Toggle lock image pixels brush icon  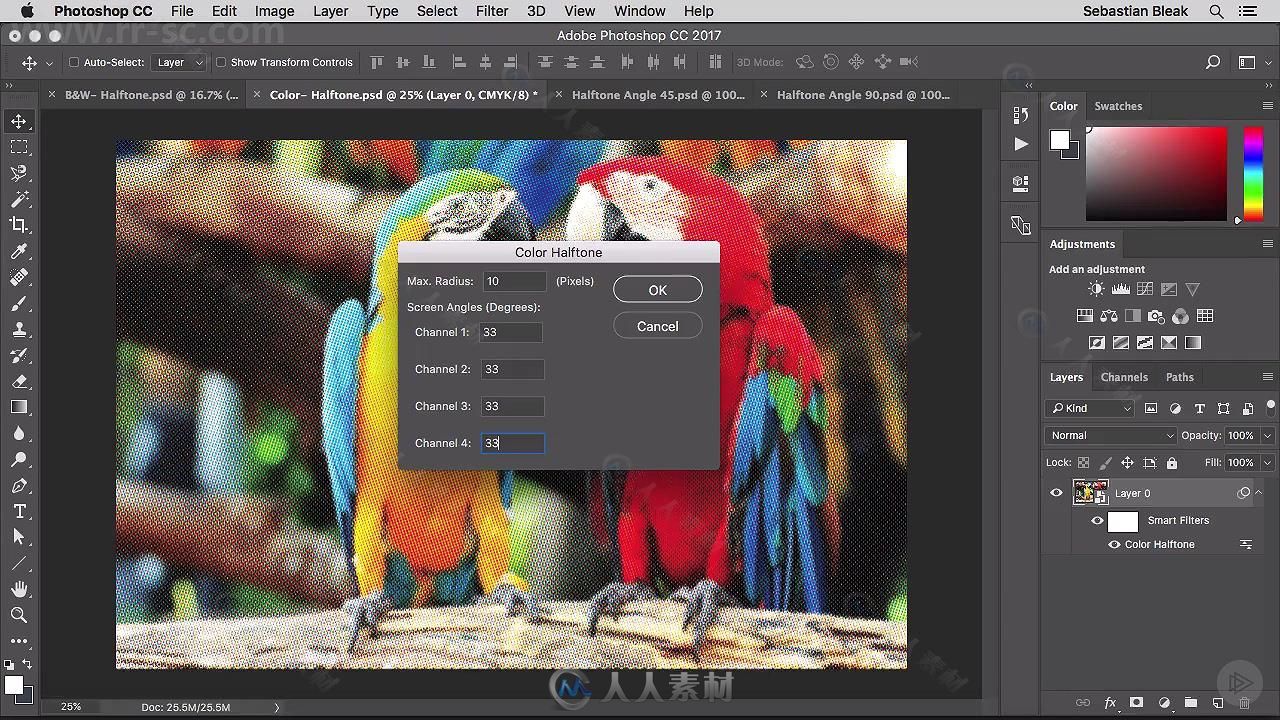click(x=1105, y=463)
